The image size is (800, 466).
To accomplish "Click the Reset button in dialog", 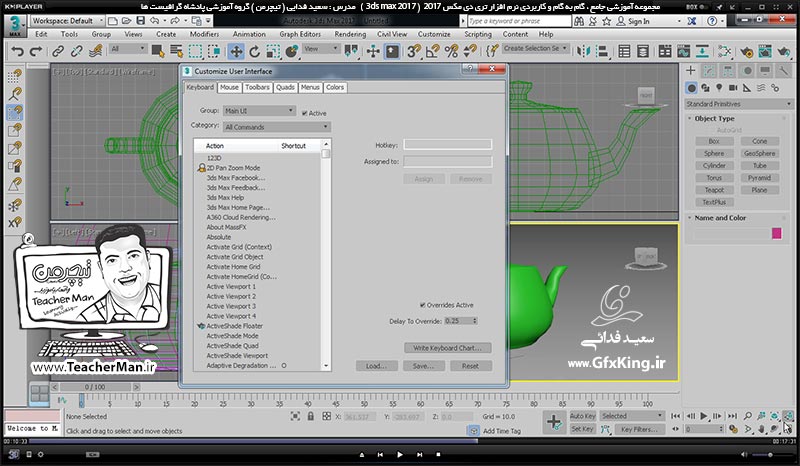I will coord(470,366).
